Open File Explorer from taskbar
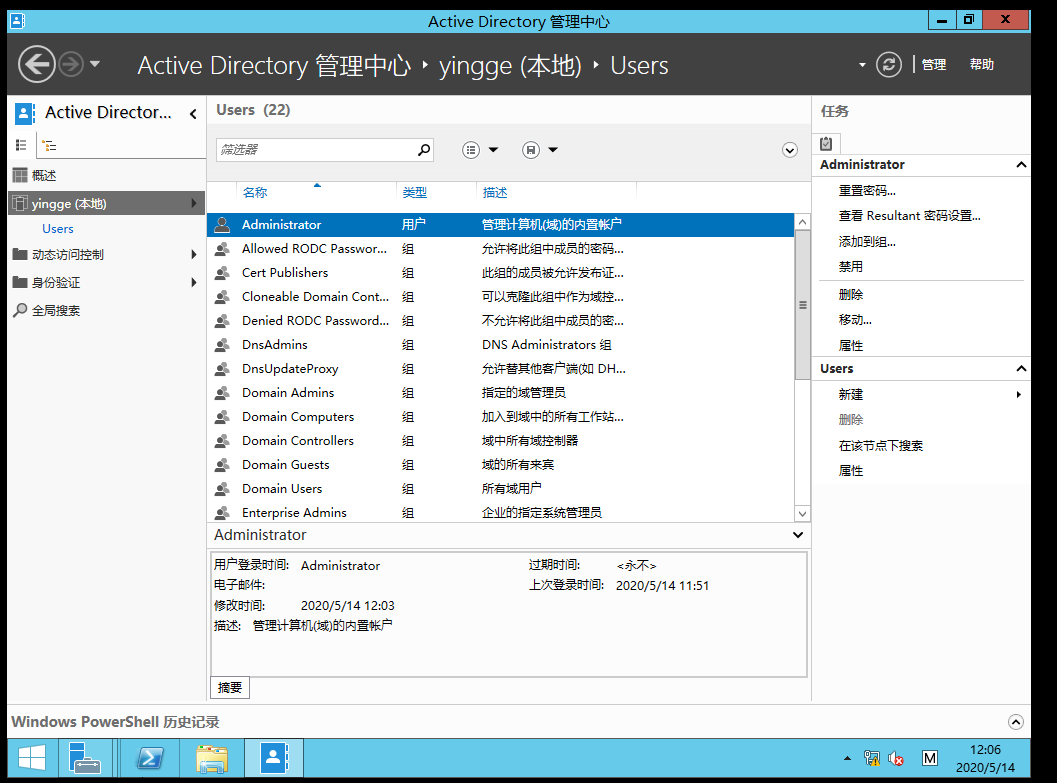Viewport: 1057px width, 783px height. coord(212,758)
